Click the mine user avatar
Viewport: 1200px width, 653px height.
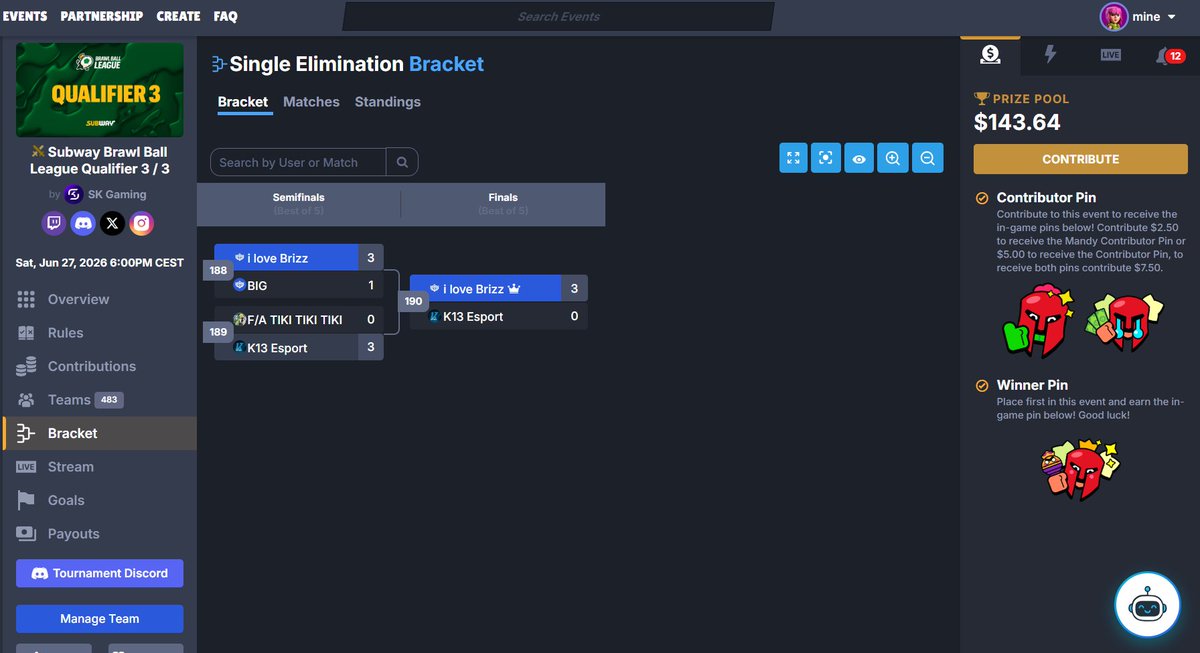coord(1114,17)
